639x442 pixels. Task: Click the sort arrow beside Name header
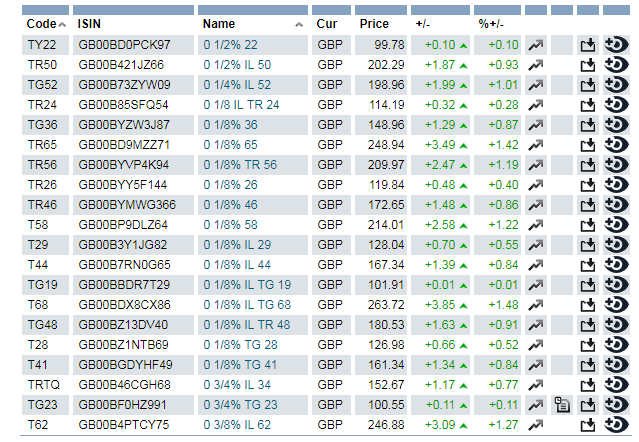click(298, 24)
